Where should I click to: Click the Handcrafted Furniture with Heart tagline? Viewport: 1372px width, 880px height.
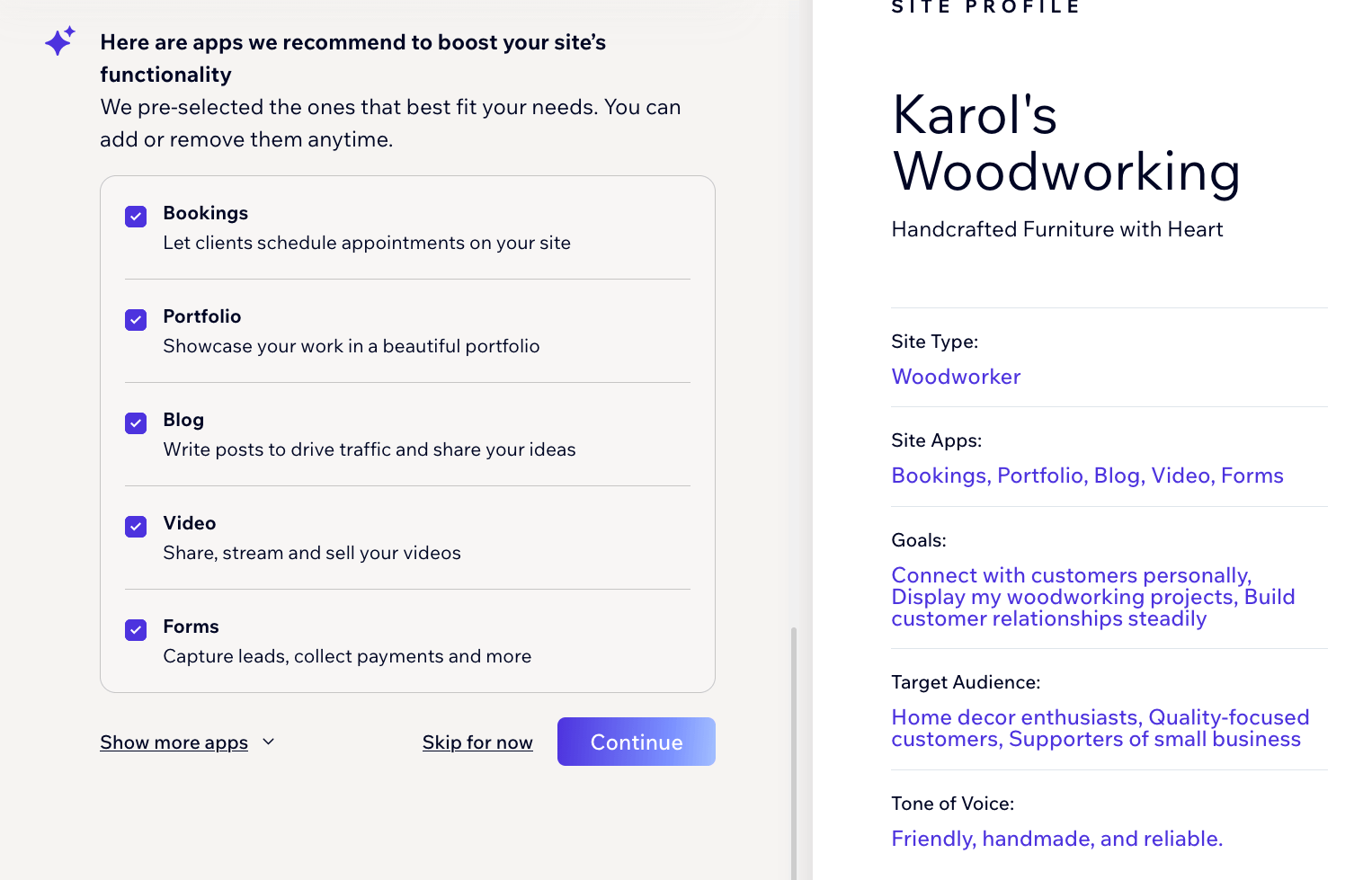[1056, 229]
